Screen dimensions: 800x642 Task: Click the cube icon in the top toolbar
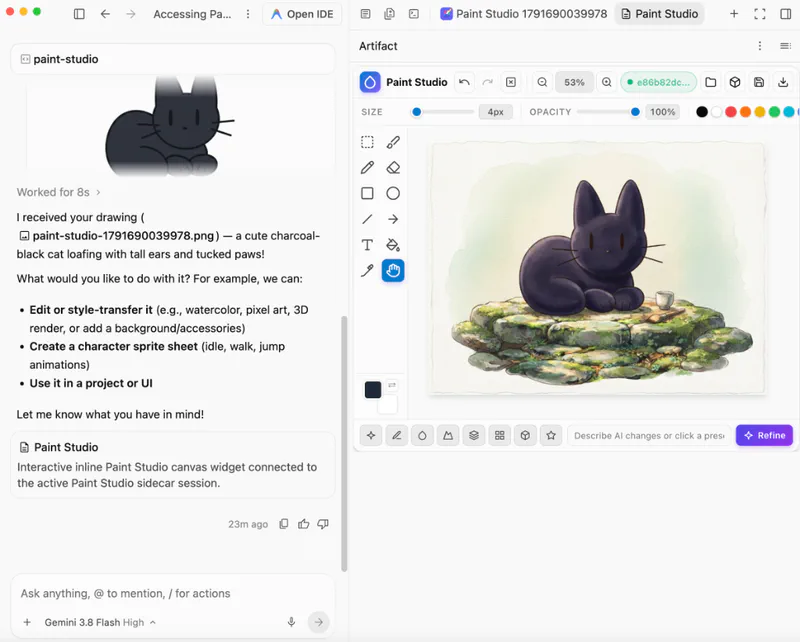735,82
